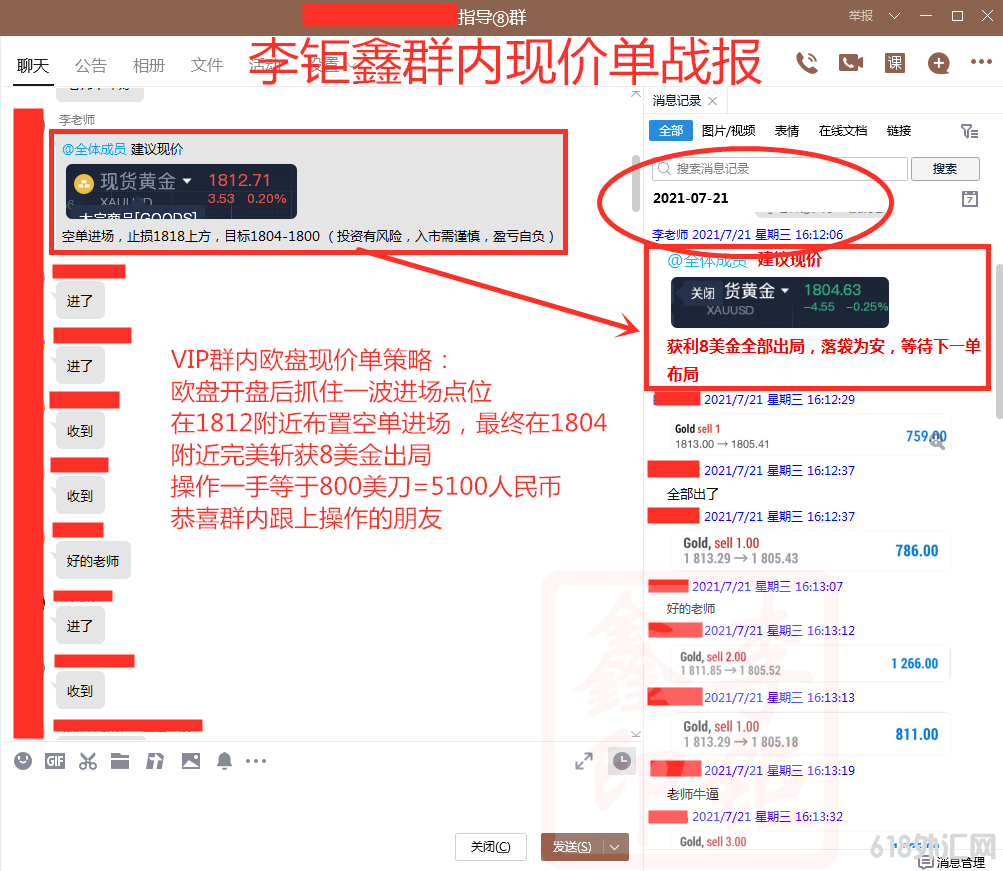Start a voice call from the chat header
This screenshot has height=871, width=1003.
coord(806,63)
